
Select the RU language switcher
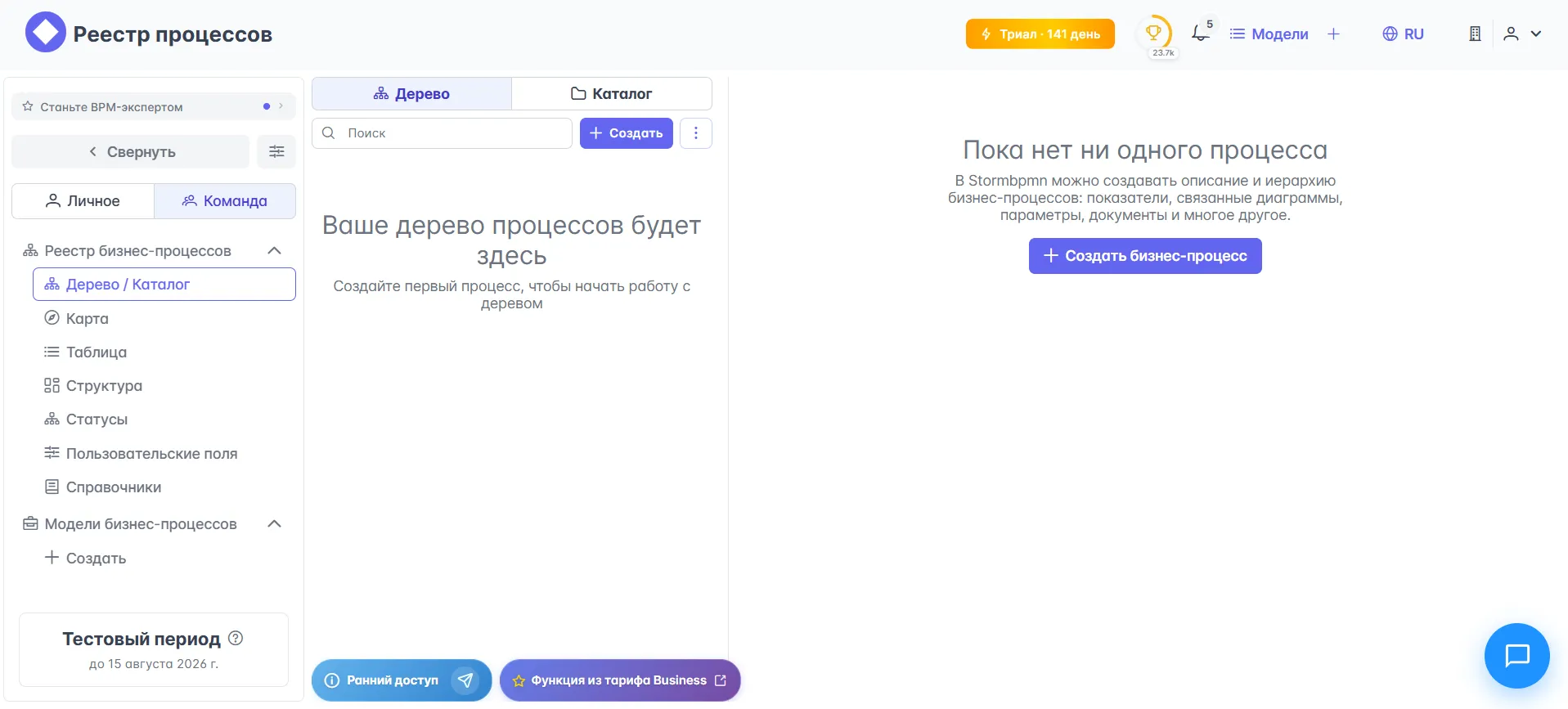click(x=1403, y=34)
